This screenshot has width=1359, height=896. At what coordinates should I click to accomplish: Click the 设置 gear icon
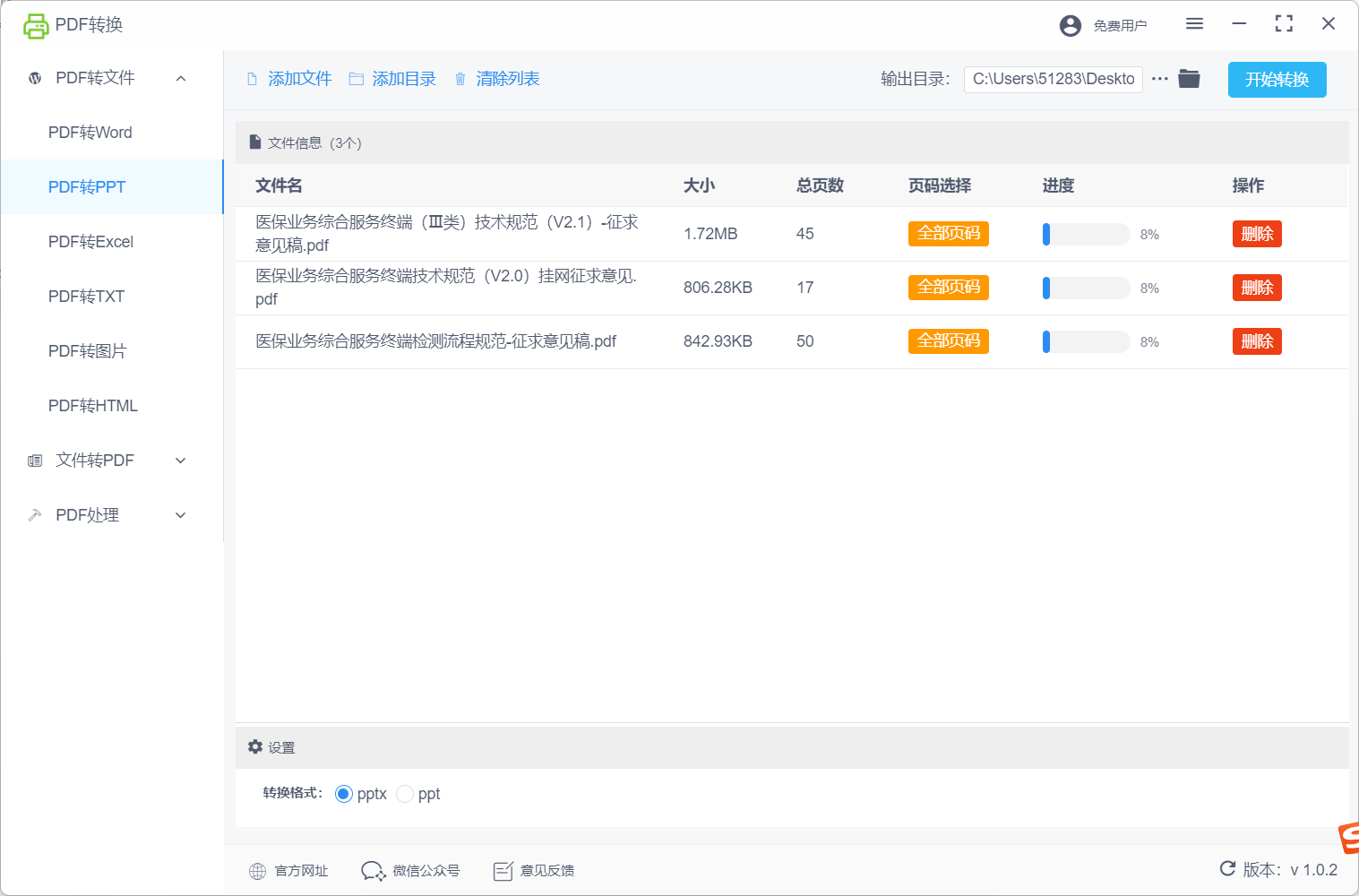click(255, 746)
